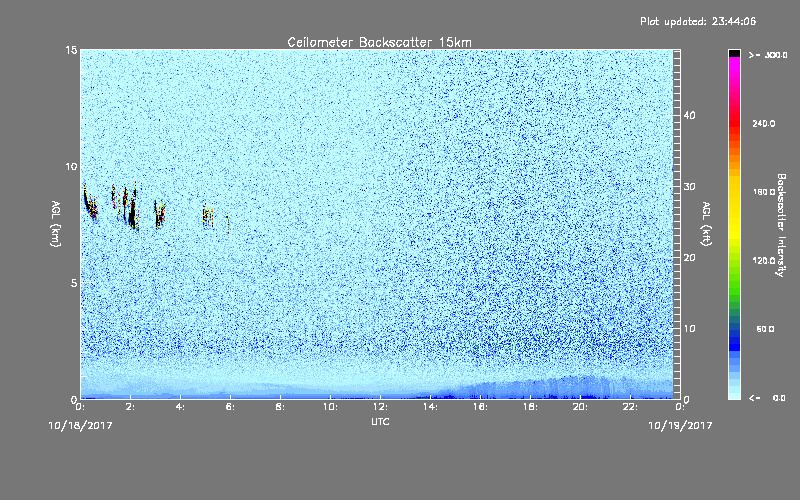800x500 pixels.
Task: Click the black top segment of colorbar
Action: tap(734, 53)
